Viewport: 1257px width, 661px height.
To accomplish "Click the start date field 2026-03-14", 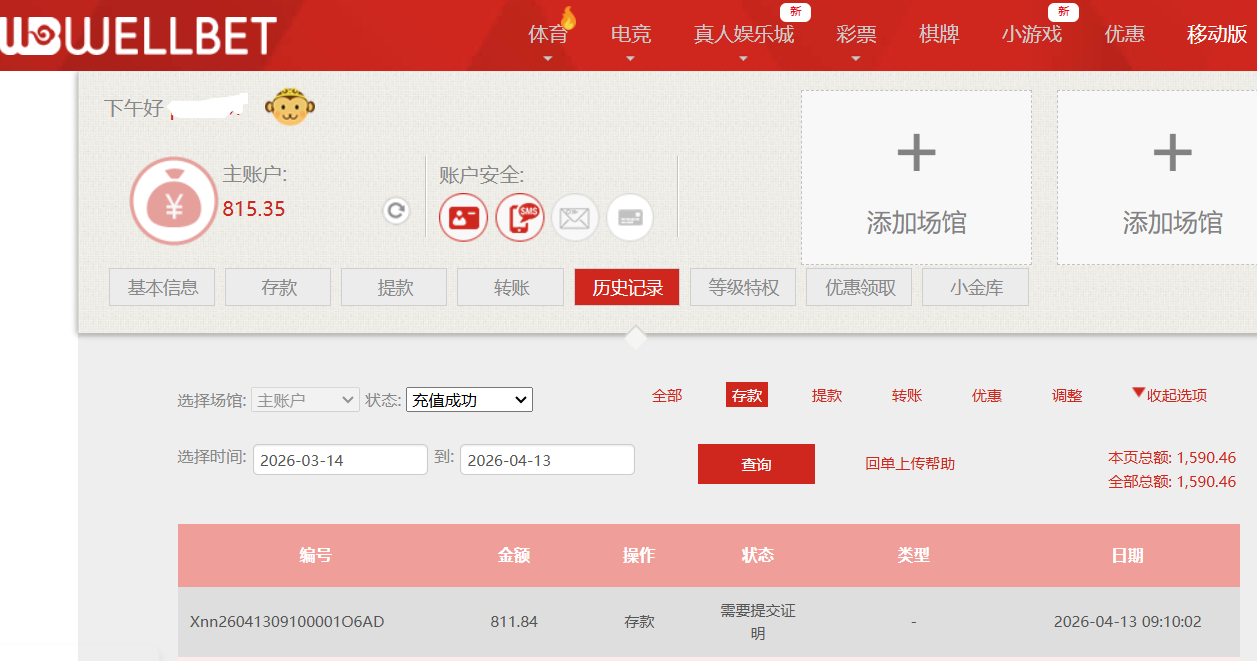I will 340,460.
